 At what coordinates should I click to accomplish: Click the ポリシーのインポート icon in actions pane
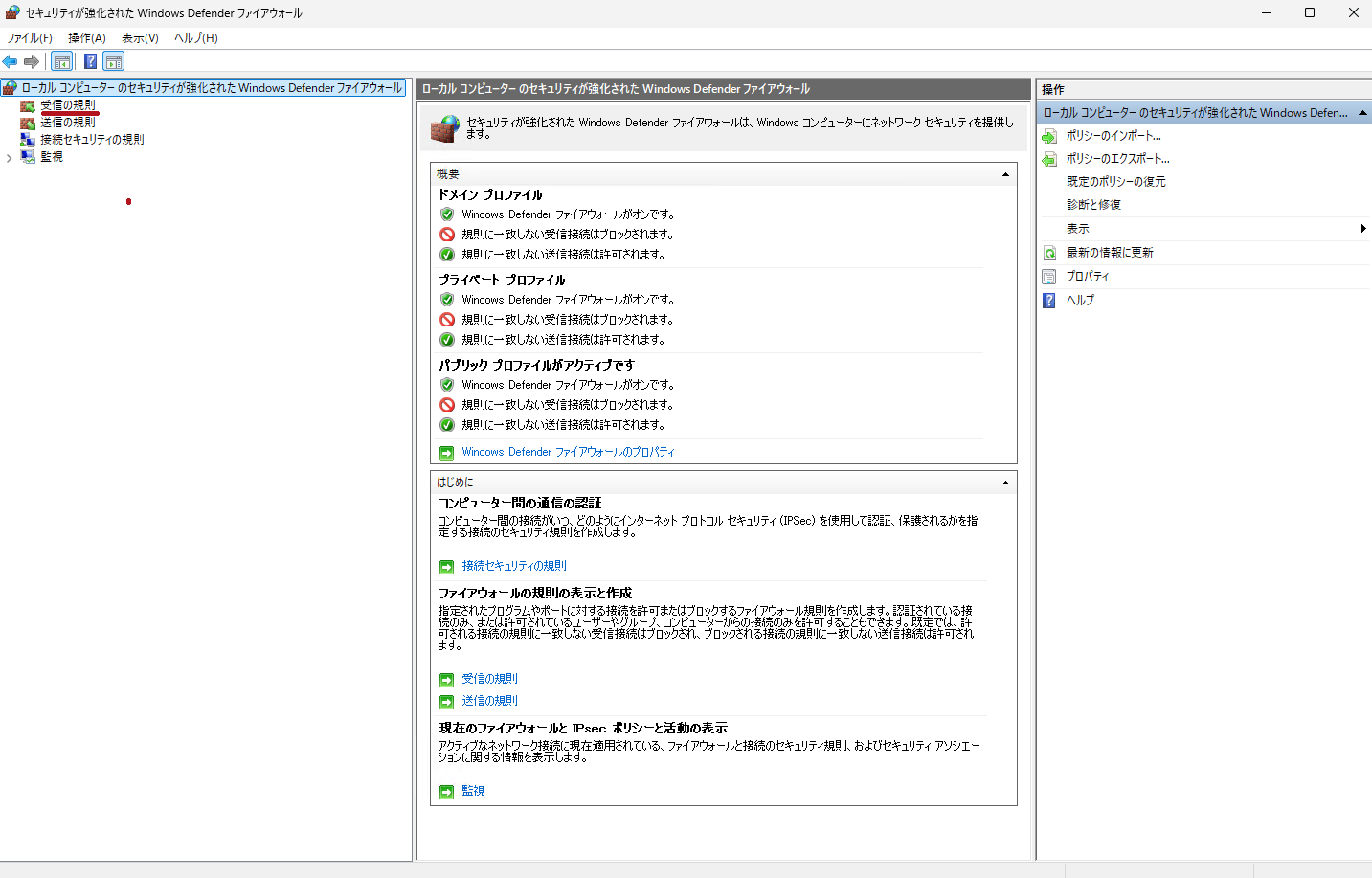tap(1050, 136)
